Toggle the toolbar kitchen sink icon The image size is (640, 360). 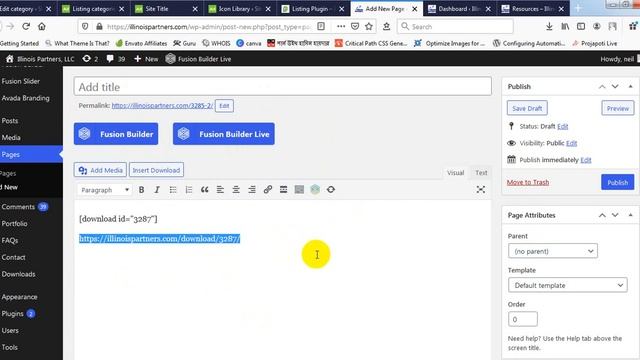(299, 190)
